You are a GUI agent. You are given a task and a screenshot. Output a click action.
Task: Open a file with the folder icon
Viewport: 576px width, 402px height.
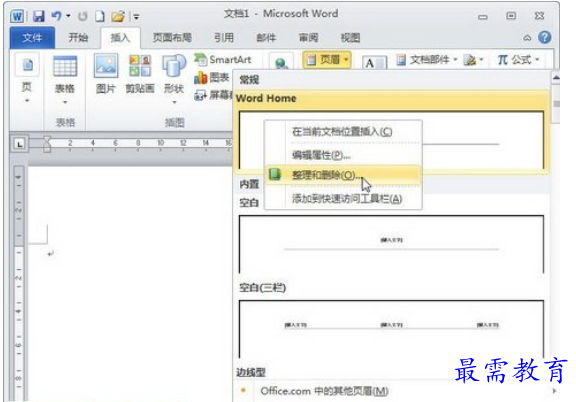tap(118, 16)
